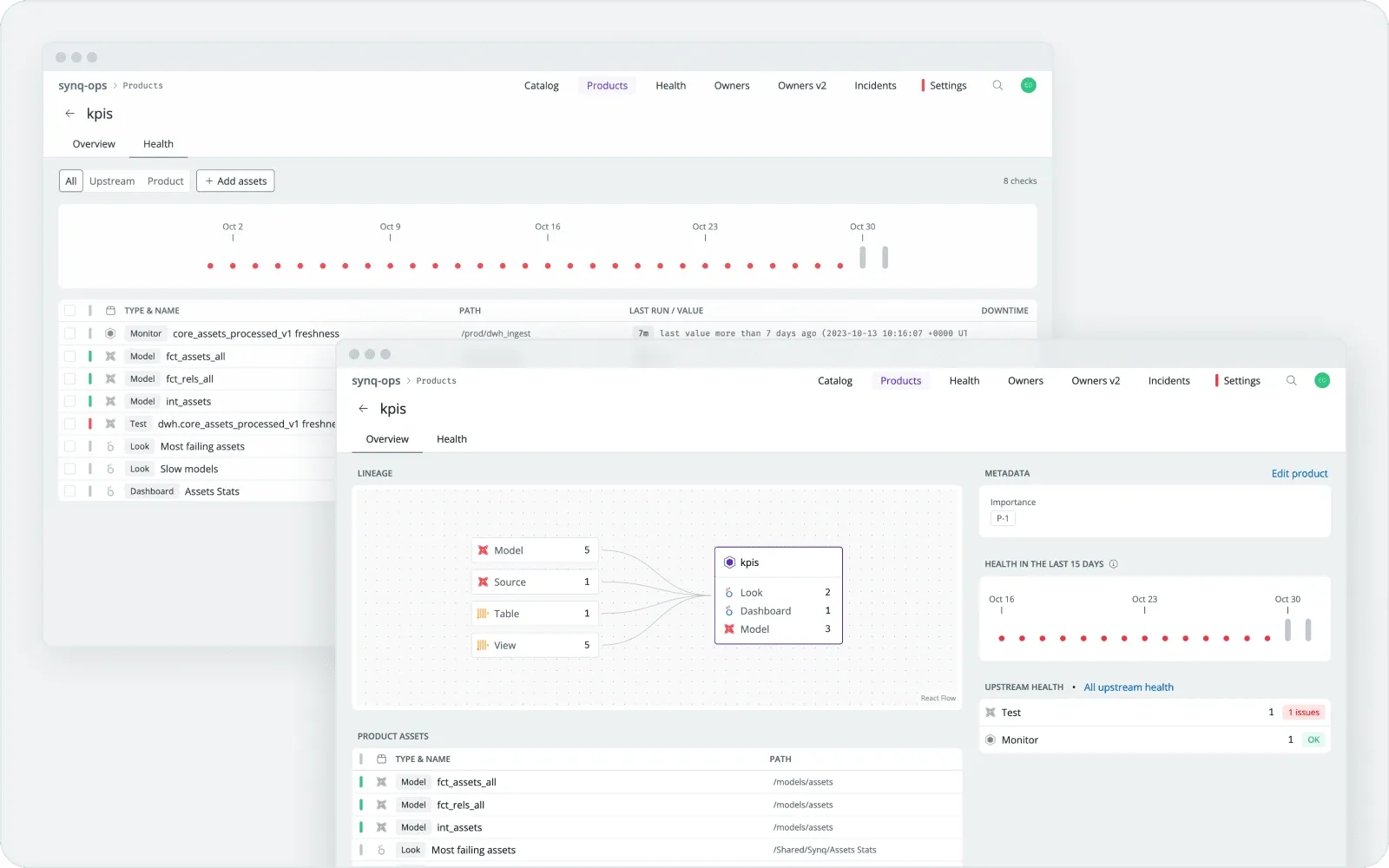Open the Incidents section in the navigation
1389x868 pixels.
point(1168,380)
